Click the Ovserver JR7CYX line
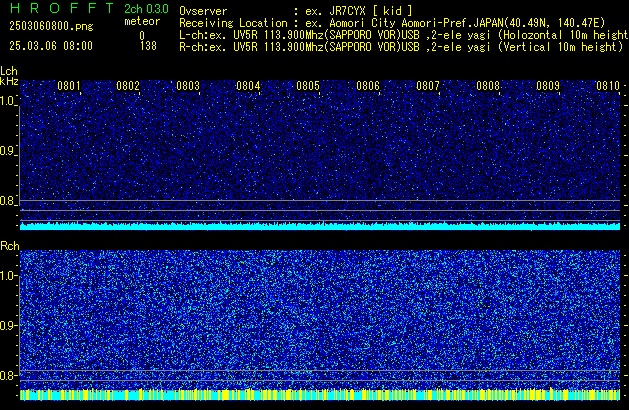Viewport: 629px width, 410px height. [x=296, y=11]
